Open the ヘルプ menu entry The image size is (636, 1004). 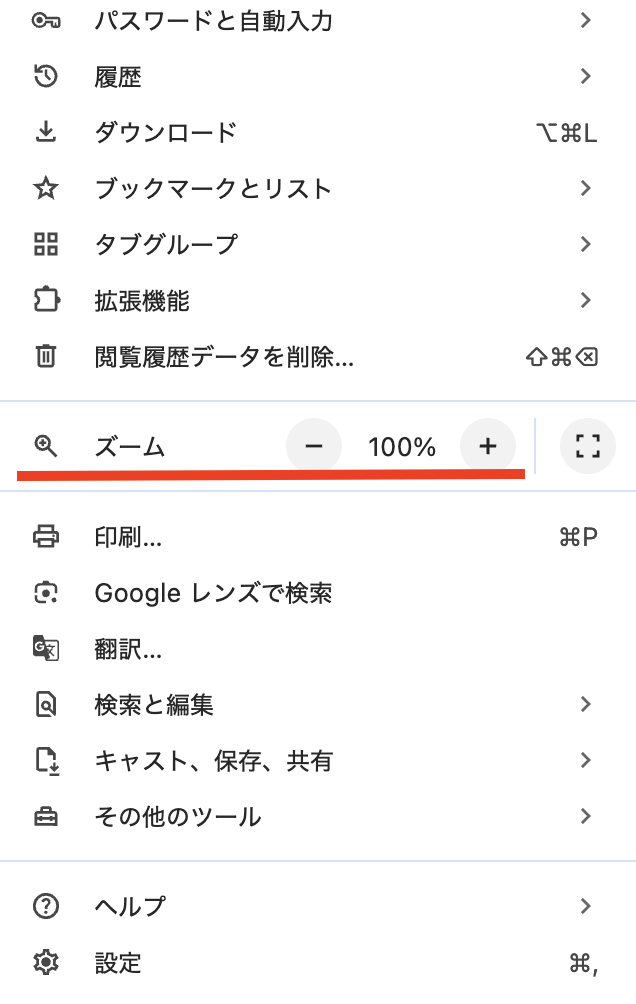[x=318, y=906]
